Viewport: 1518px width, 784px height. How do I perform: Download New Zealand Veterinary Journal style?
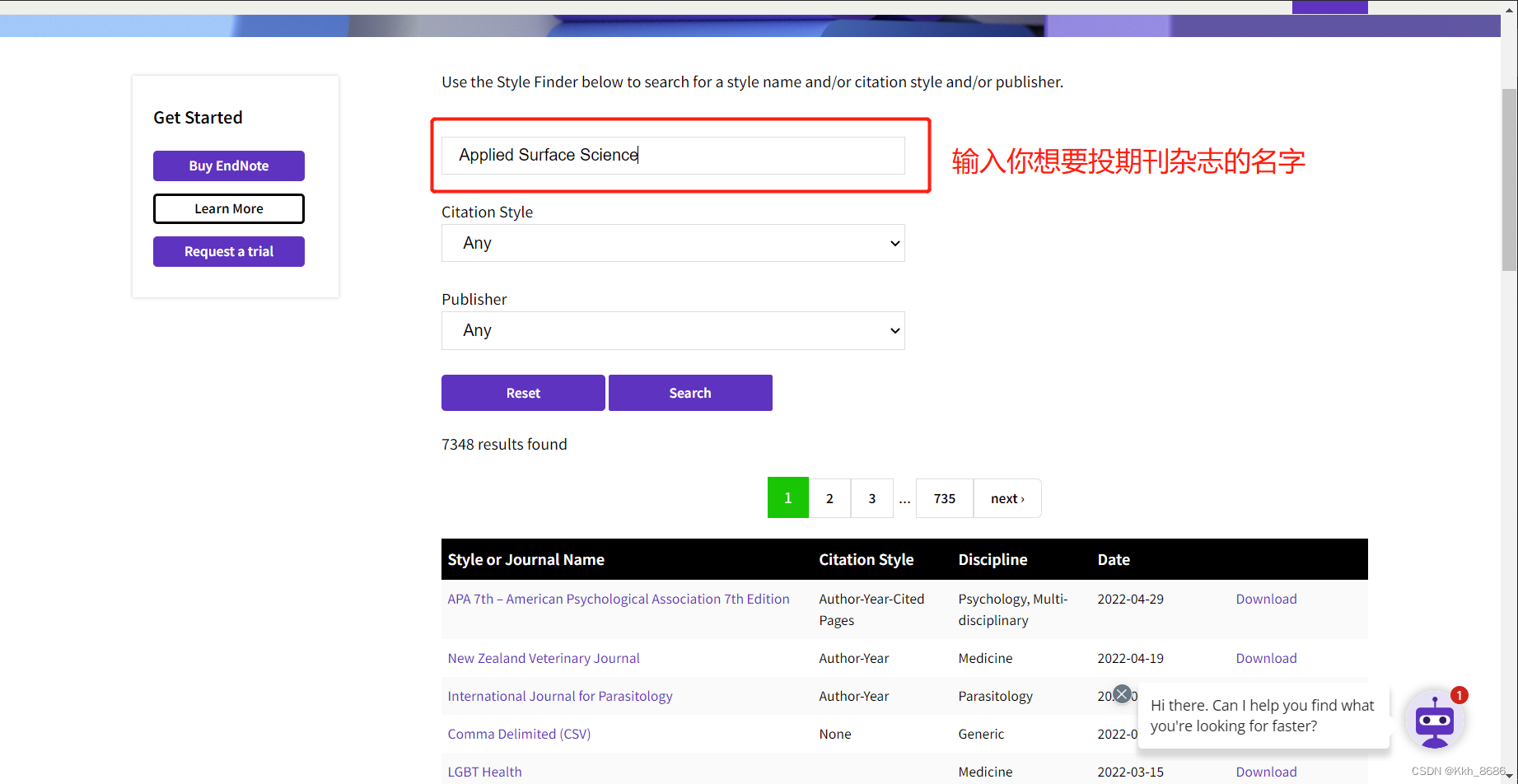click(1266, 658)
